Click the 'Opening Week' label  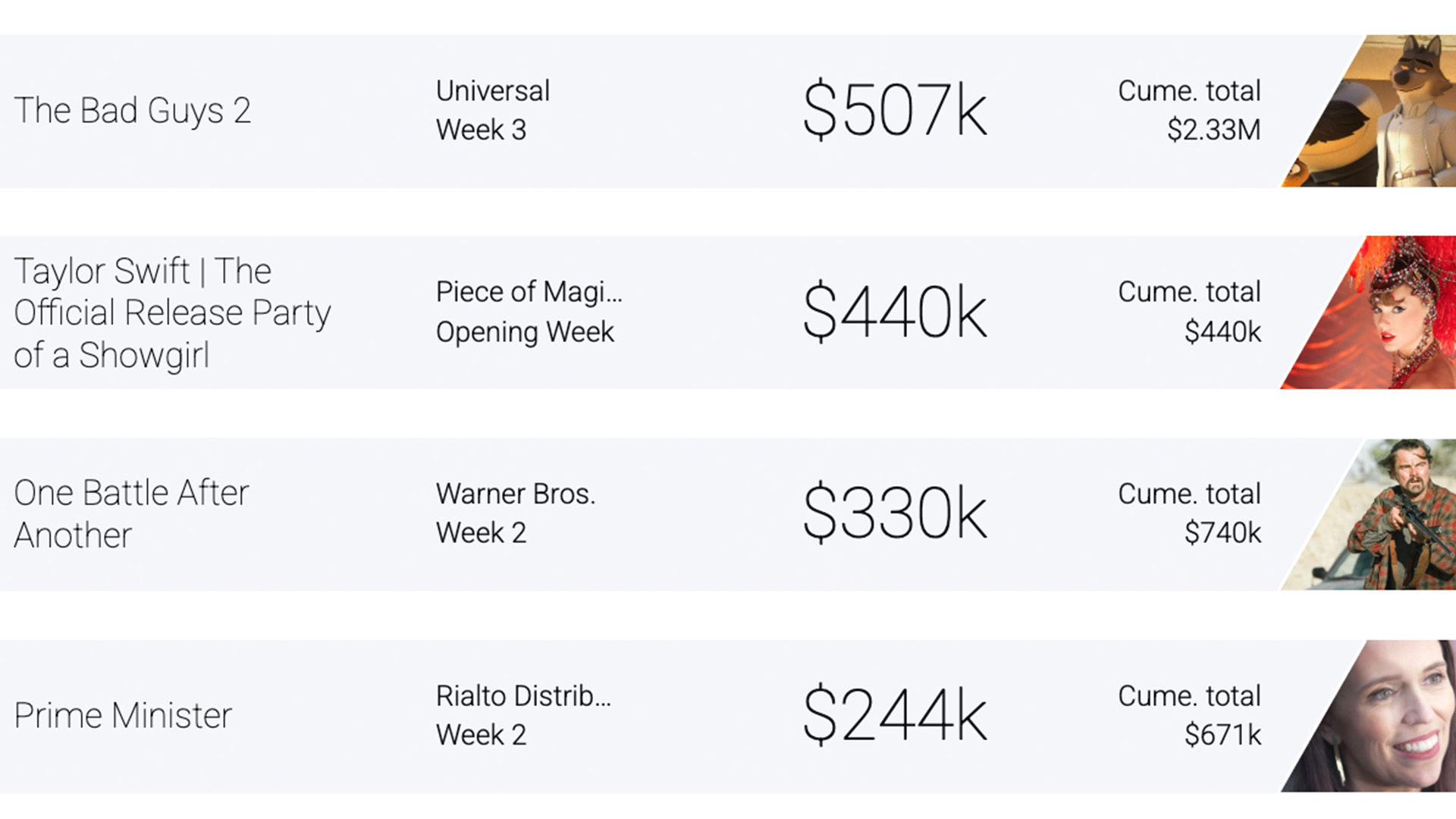(x=525, y=332)
